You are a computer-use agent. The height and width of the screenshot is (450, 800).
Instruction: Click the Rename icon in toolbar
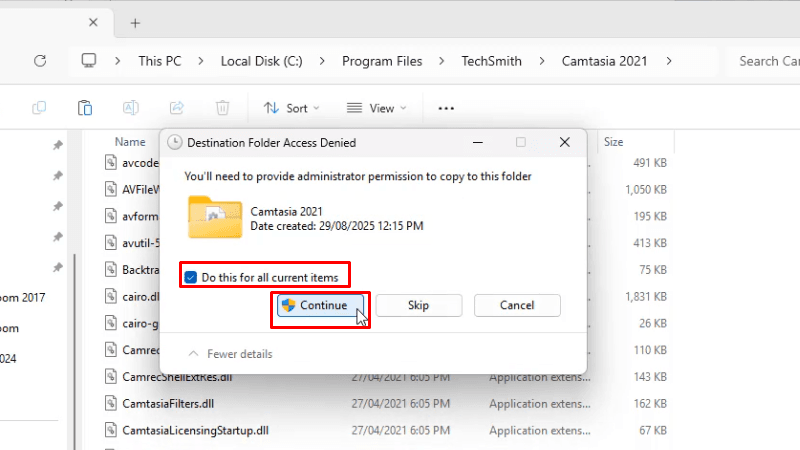(x=131, y=108)
